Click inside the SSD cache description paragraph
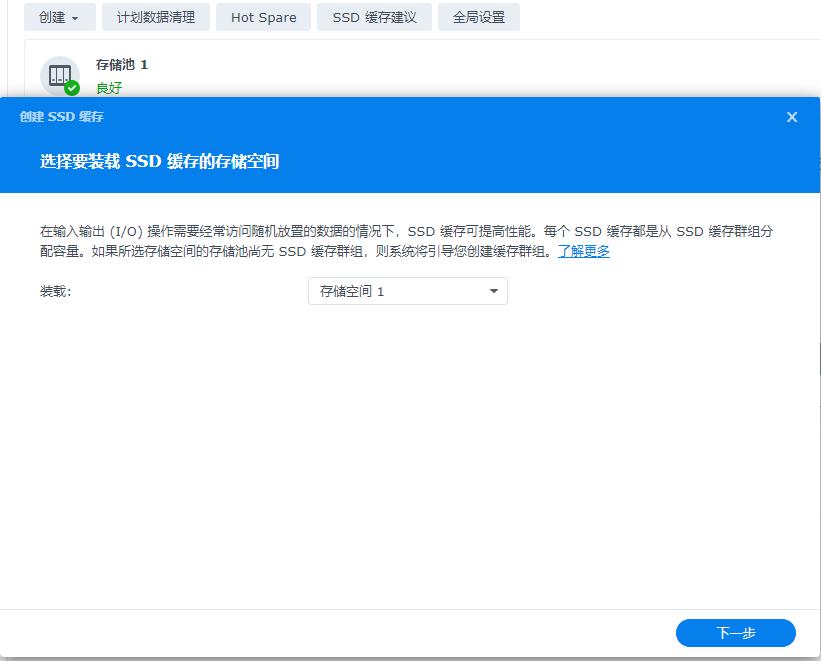This screenshot has height=661, width=821. pyautogui.click(x=400, y=240)
